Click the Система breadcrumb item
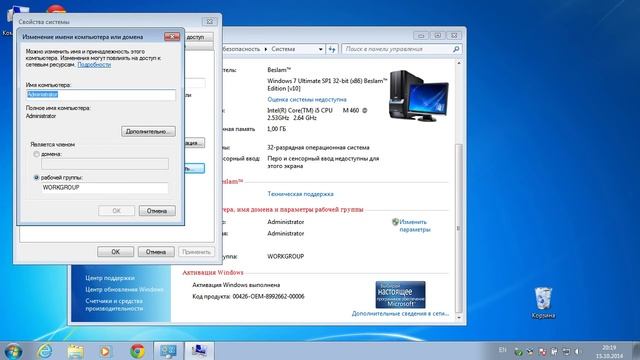 (283, 49)
